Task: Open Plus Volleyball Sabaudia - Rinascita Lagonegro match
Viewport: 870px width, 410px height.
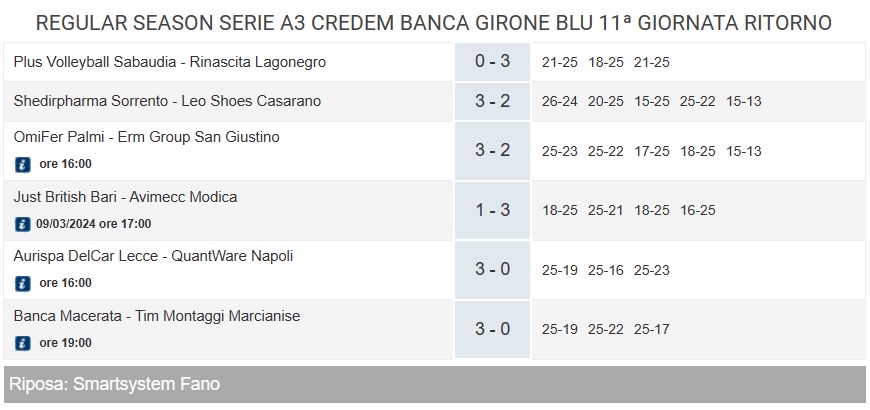Action: tap(170, 62)
